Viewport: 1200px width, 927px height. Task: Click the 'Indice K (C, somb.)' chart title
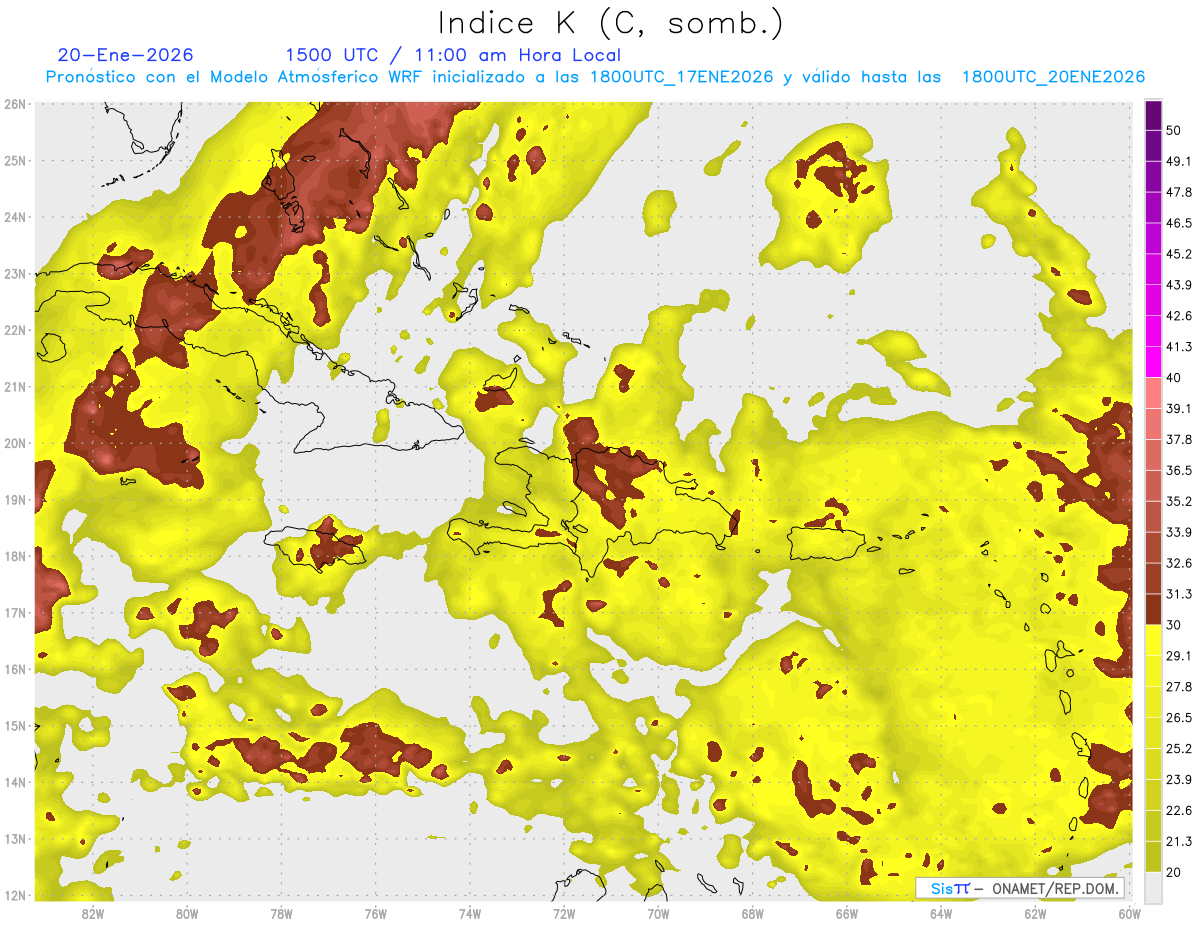[x=611, y=23]
